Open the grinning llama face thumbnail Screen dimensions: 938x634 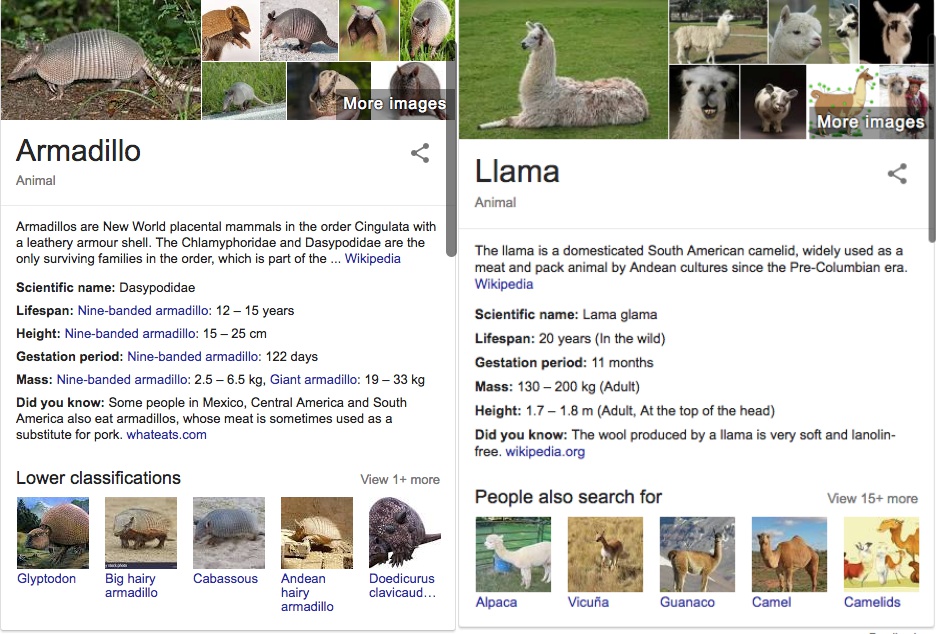[704, 102]
